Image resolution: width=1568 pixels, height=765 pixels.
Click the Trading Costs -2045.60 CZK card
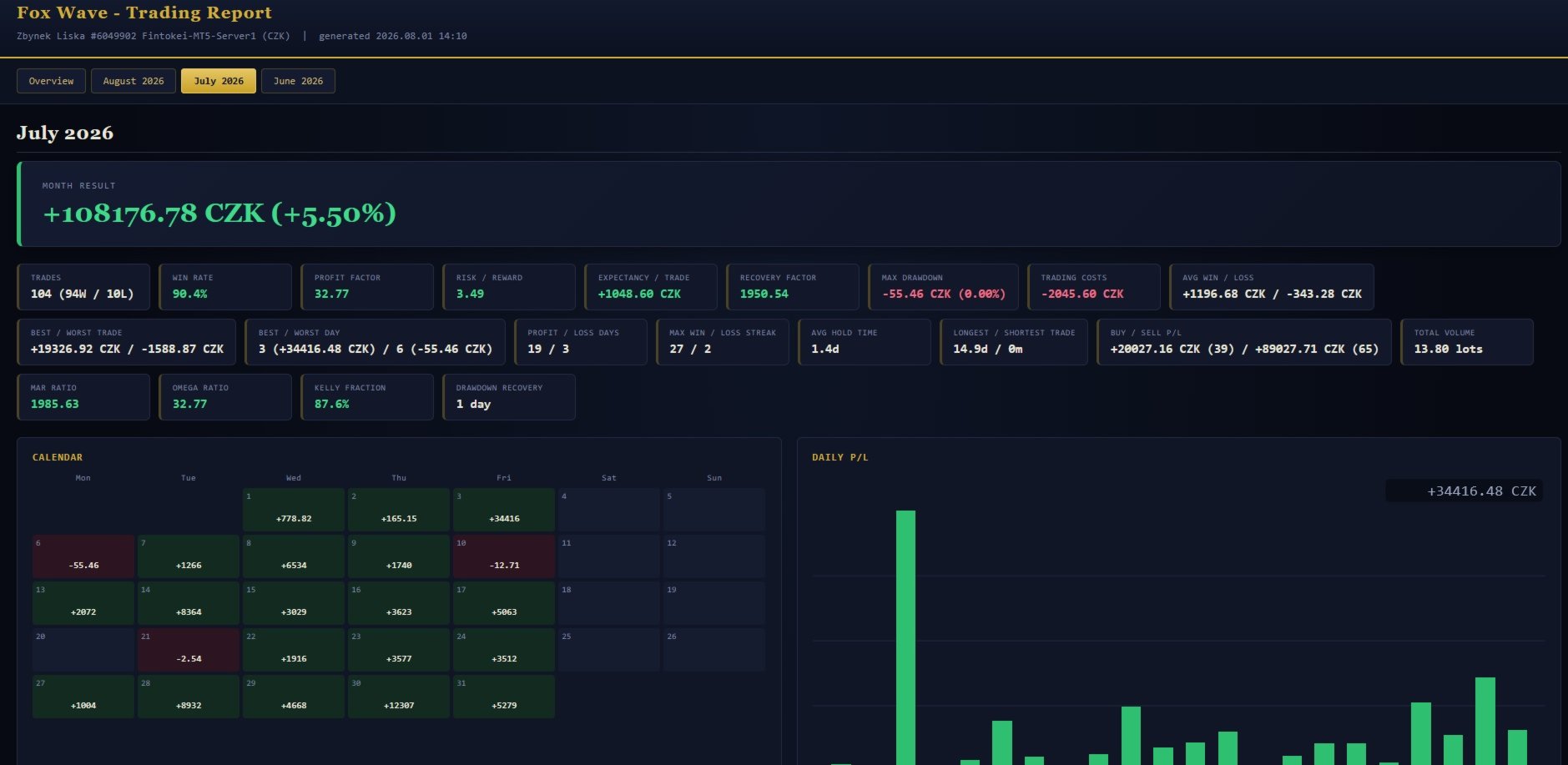pos(1094,287)
